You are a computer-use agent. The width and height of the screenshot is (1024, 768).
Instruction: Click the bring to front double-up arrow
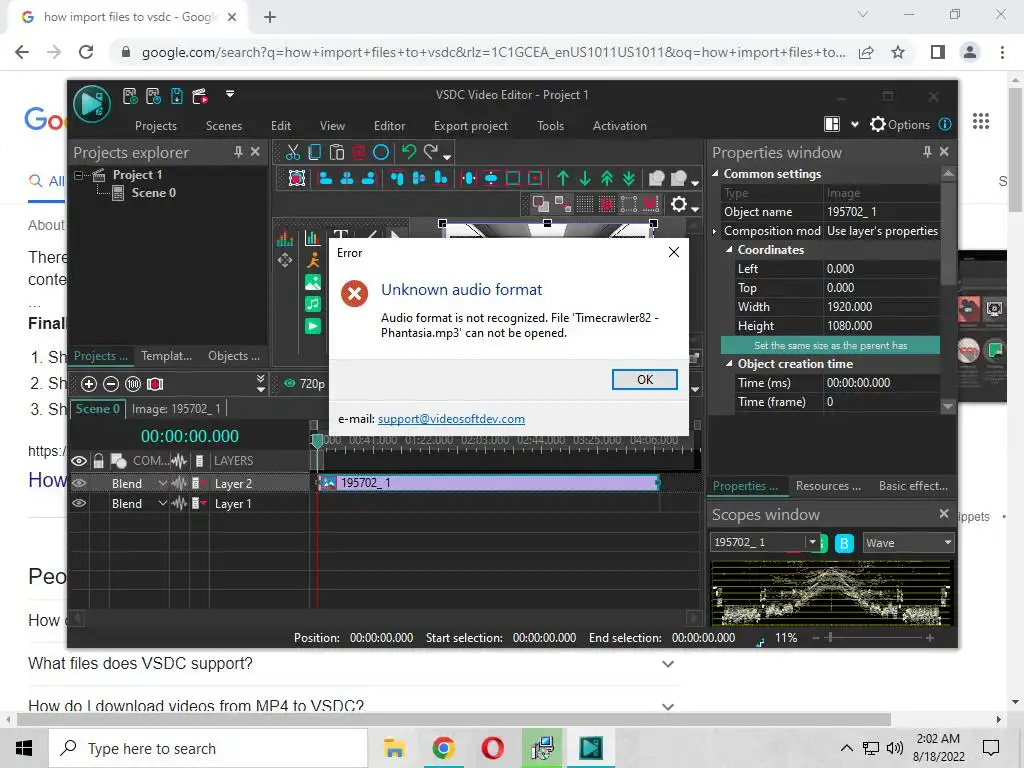(607, 178)
